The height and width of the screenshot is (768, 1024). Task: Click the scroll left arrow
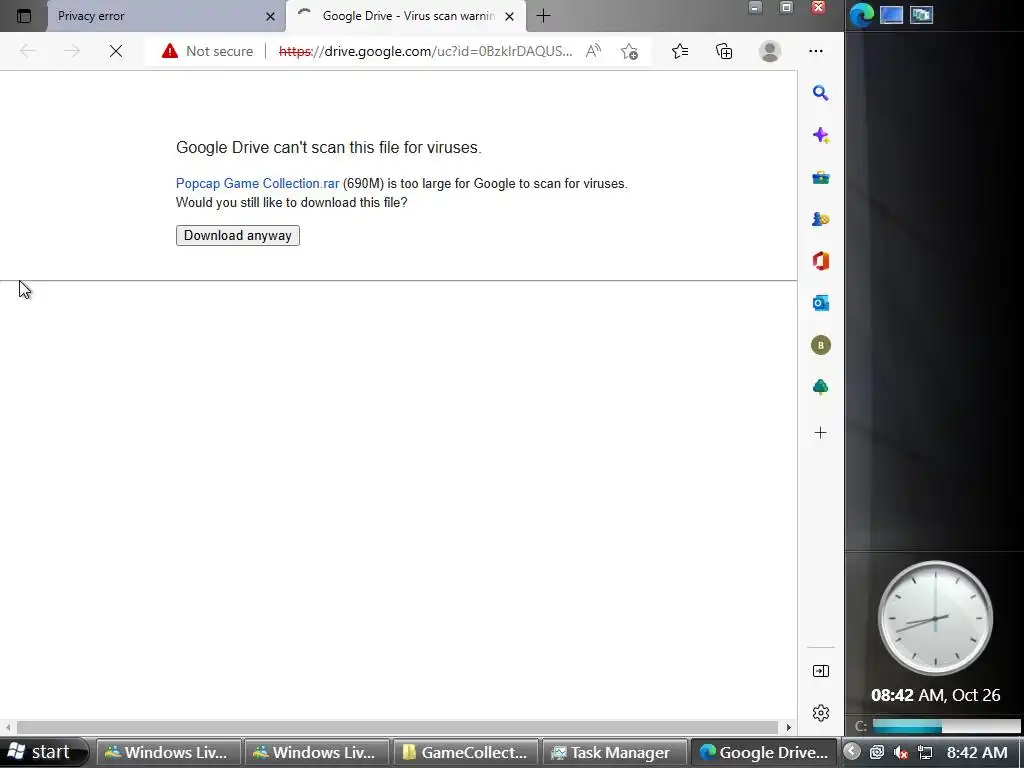7,728
